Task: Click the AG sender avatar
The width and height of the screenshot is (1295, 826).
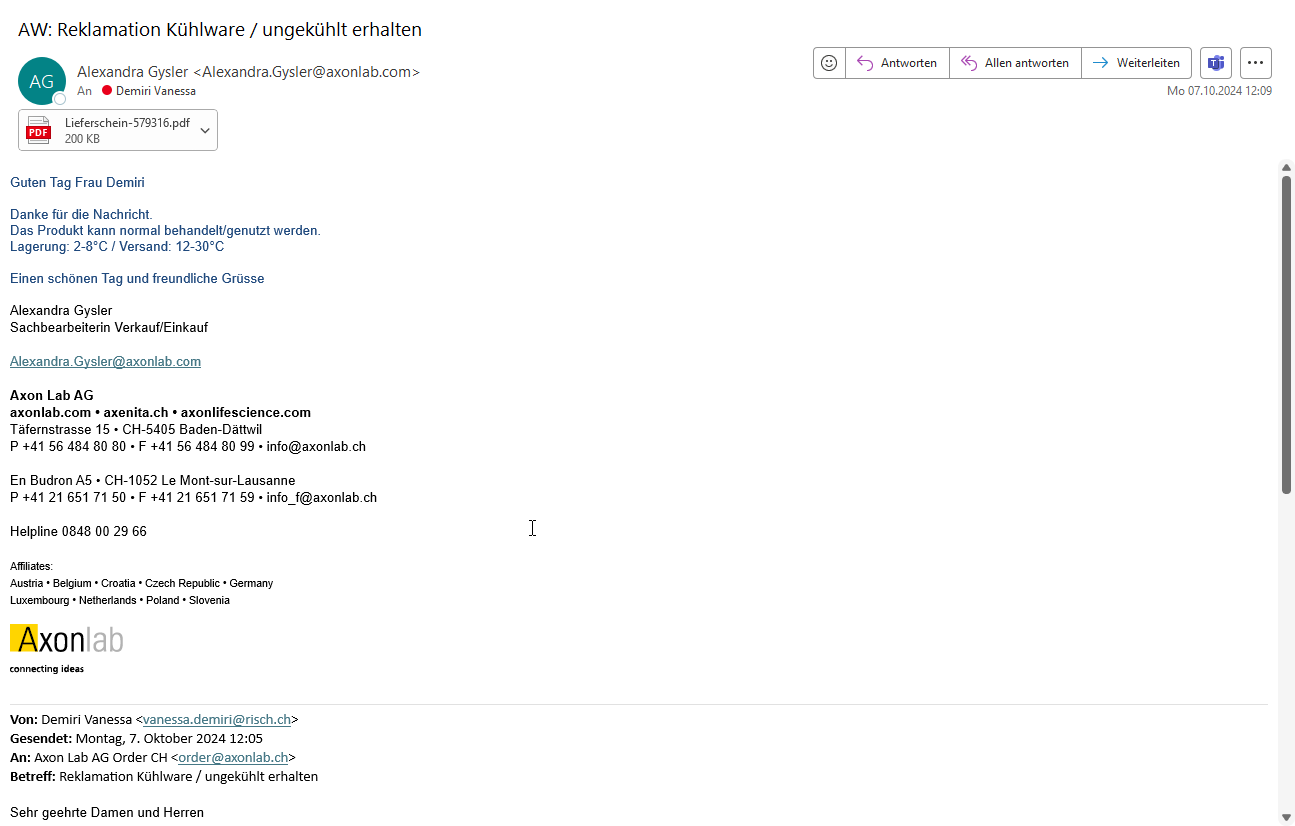Action: [x=42, y=81]
